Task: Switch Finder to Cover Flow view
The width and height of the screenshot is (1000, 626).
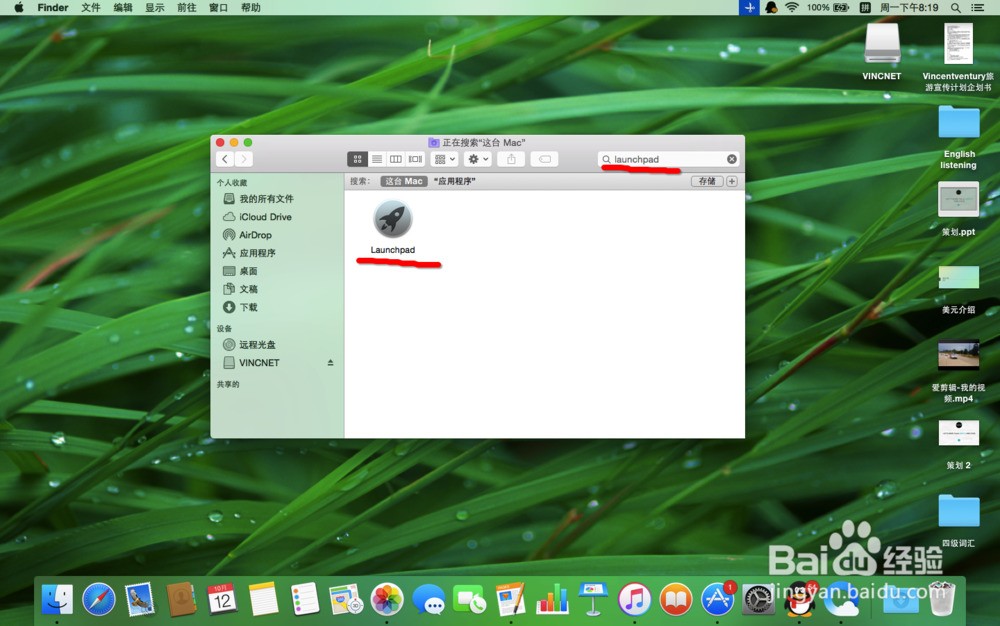Action: (x=416, y=159)
